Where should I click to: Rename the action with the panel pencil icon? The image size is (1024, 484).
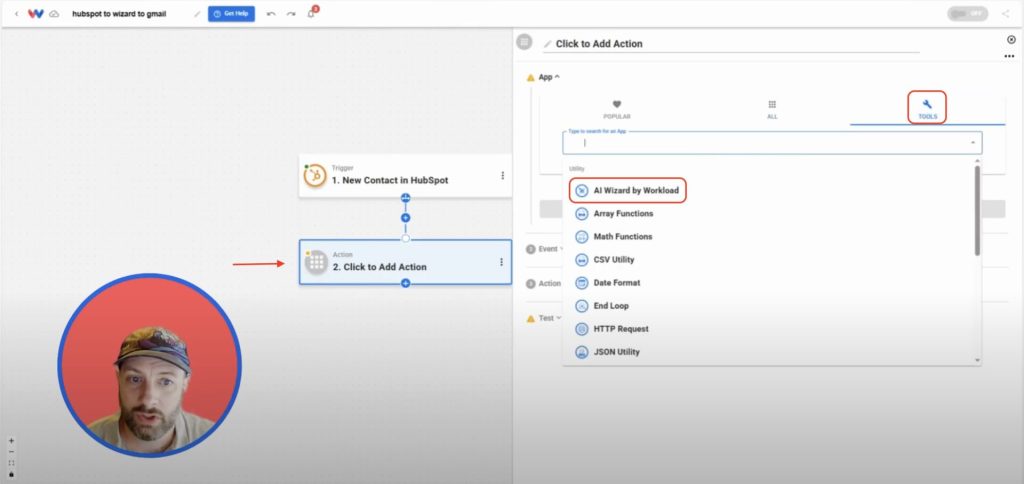(547, 44)
